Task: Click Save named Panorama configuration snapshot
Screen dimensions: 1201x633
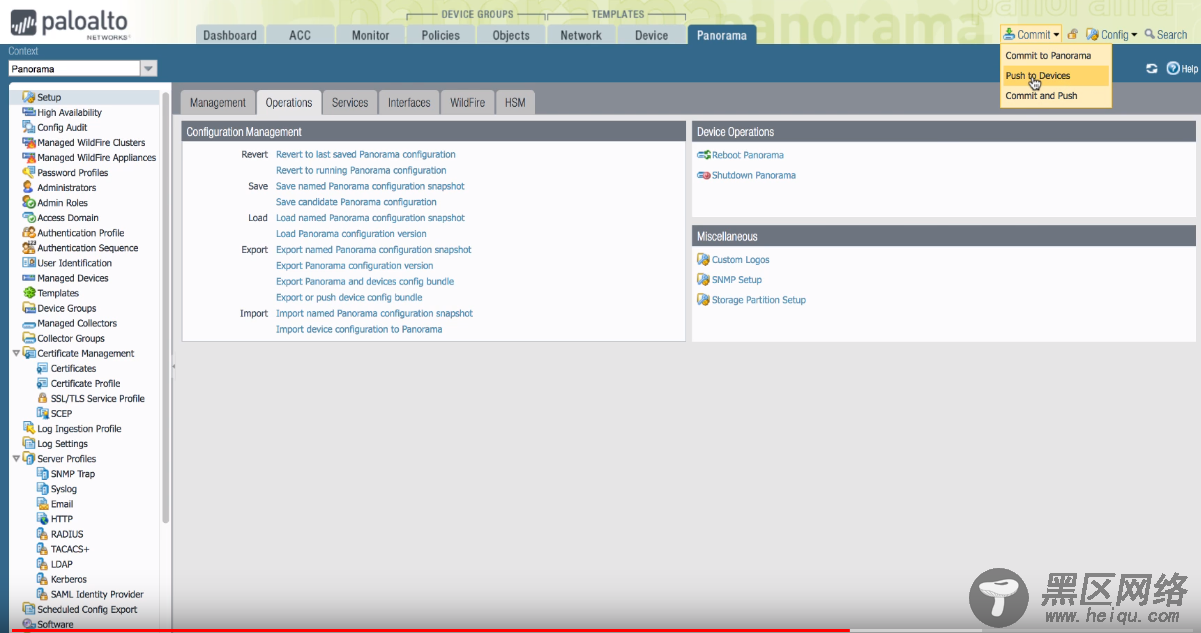Action: (x=370, y=187)
